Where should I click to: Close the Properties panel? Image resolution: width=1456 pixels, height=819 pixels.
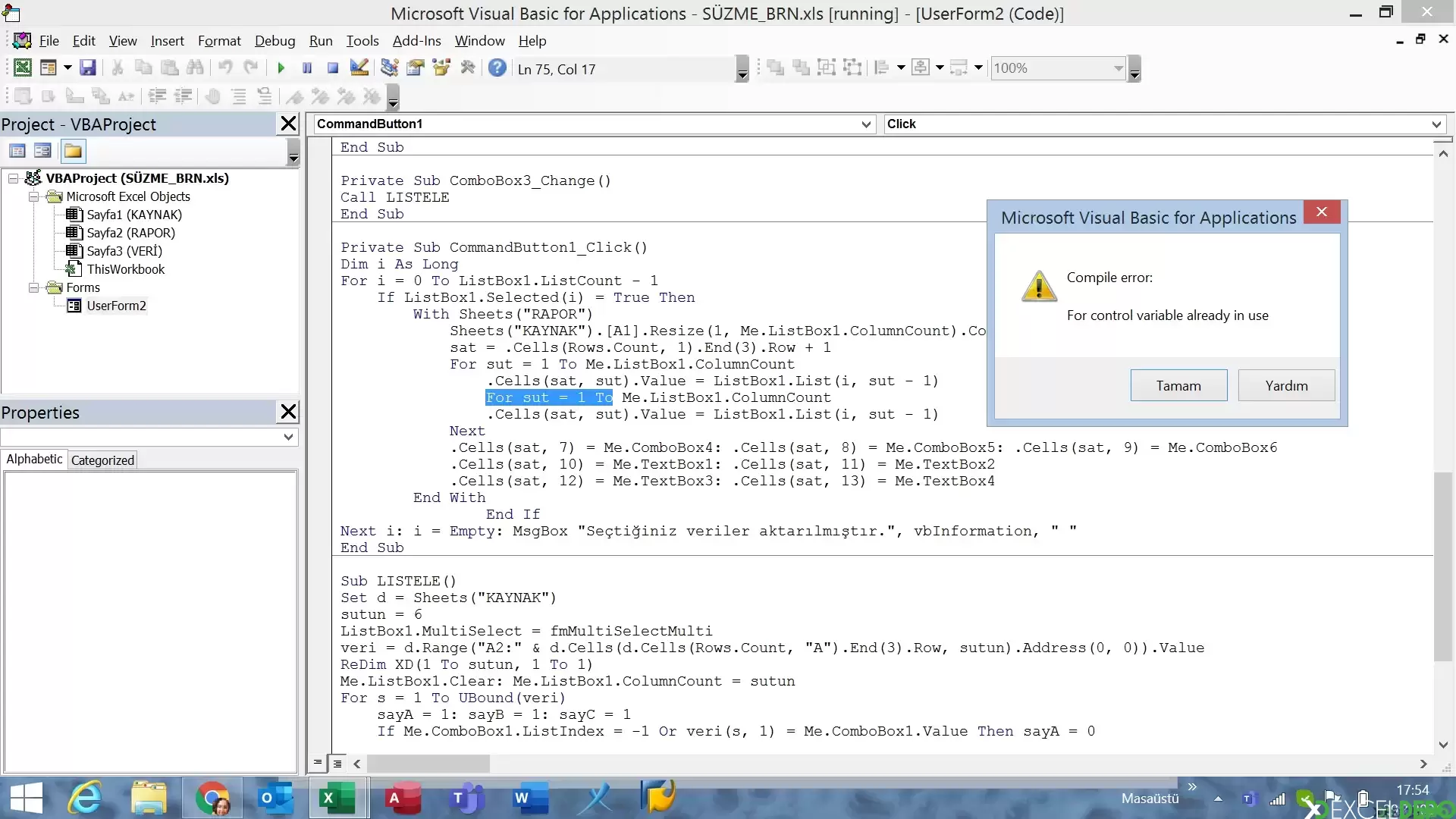pos(288,412)
